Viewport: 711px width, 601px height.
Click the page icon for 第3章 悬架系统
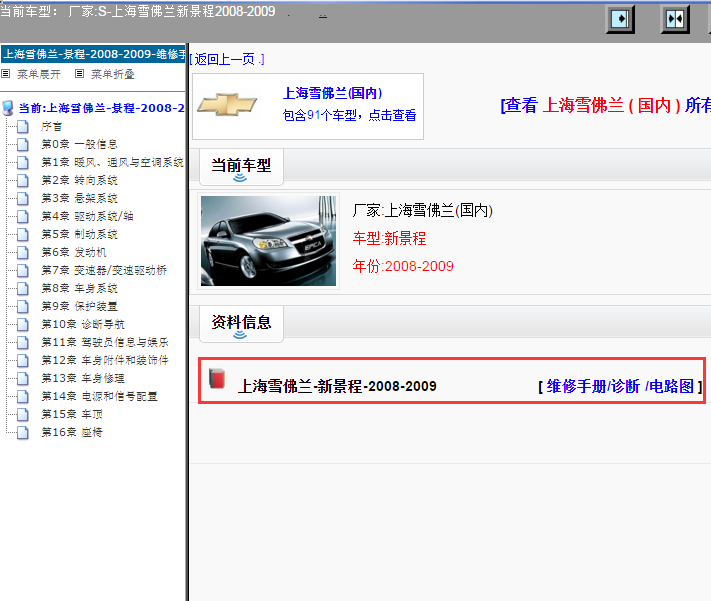[23, 199]
